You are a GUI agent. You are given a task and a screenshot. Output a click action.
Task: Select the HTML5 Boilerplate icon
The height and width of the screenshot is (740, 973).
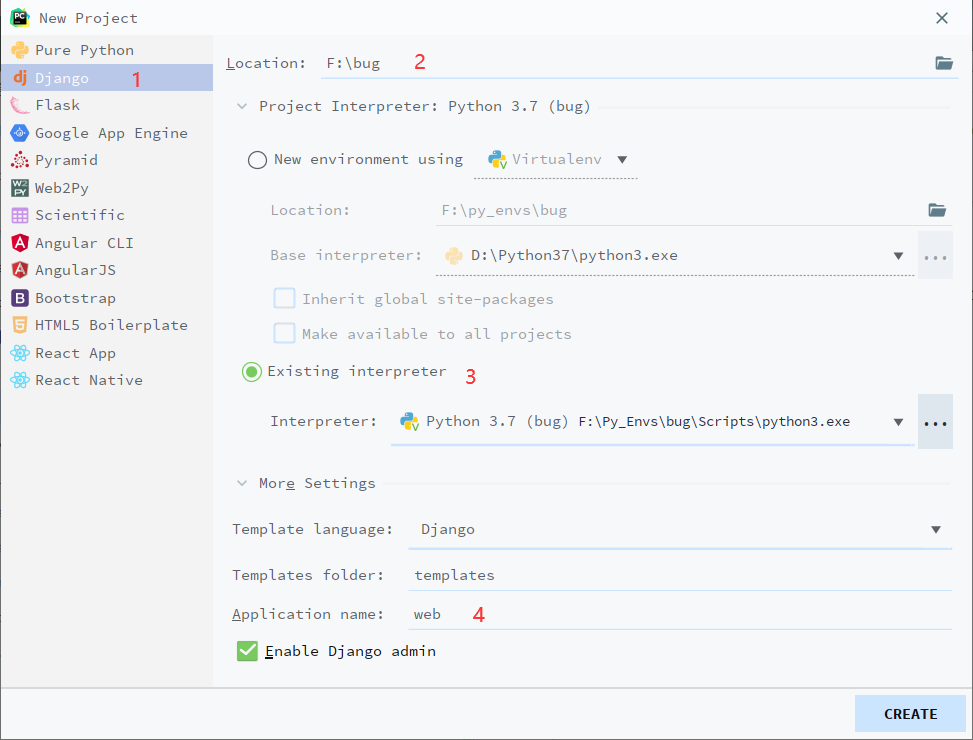[19, 325]
